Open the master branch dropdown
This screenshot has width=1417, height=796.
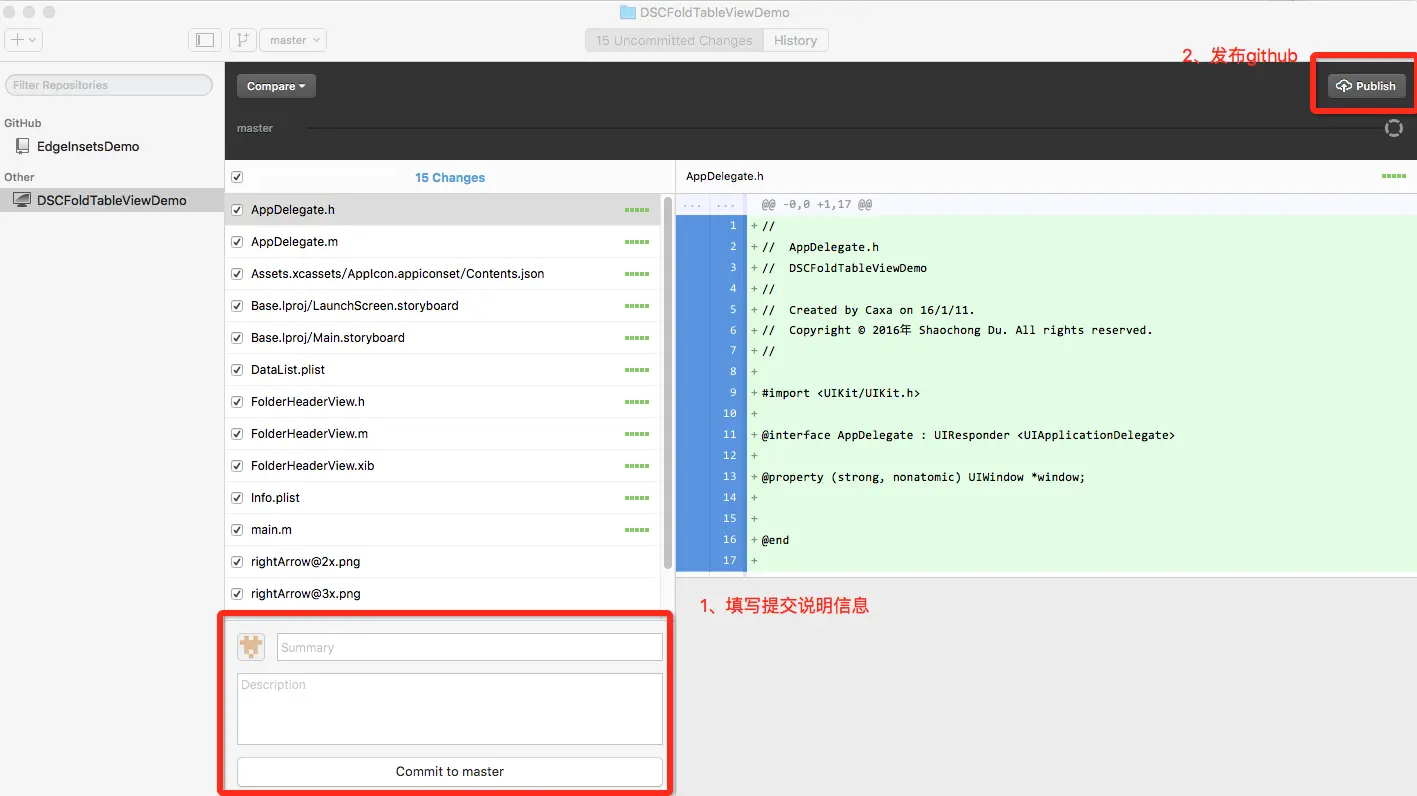[293, 40]
